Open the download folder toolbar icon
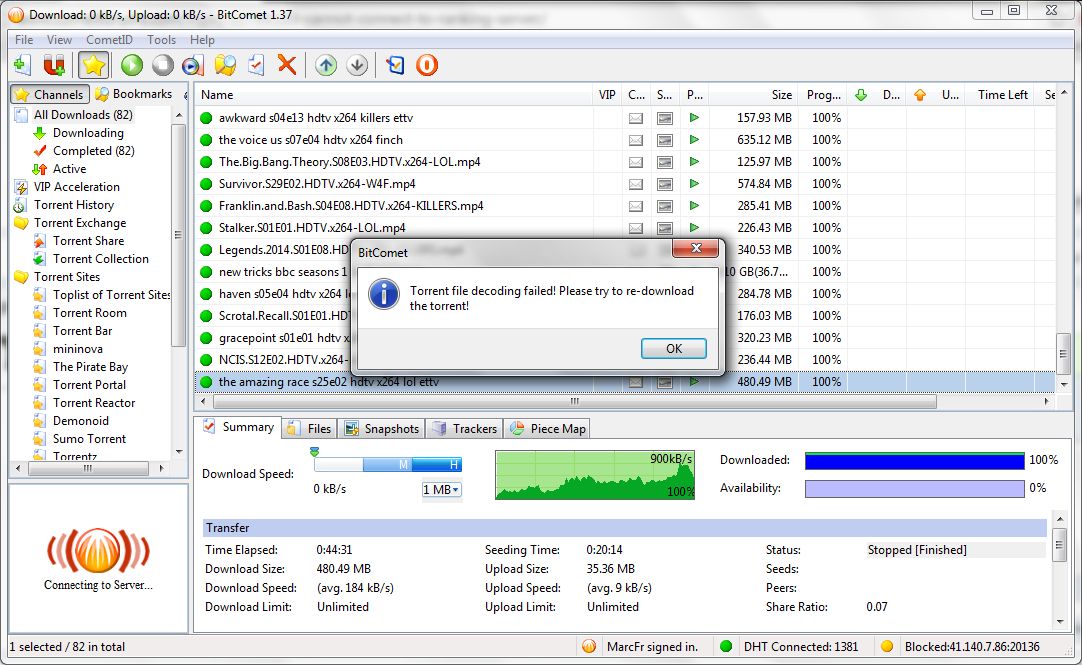Image resolution: width=1082 pixels, height=665 pixels. click(225, 65)
